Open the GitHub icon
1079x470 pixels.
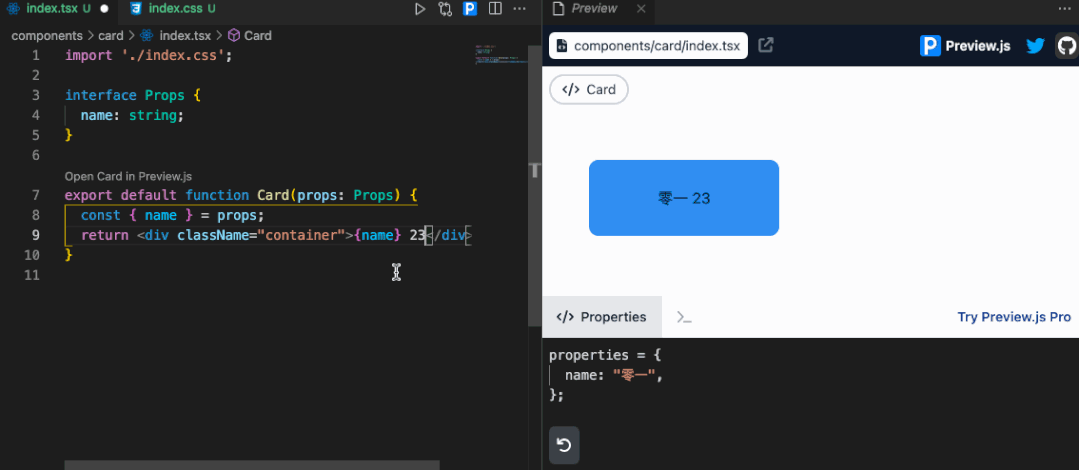[x=1067, y=45]
